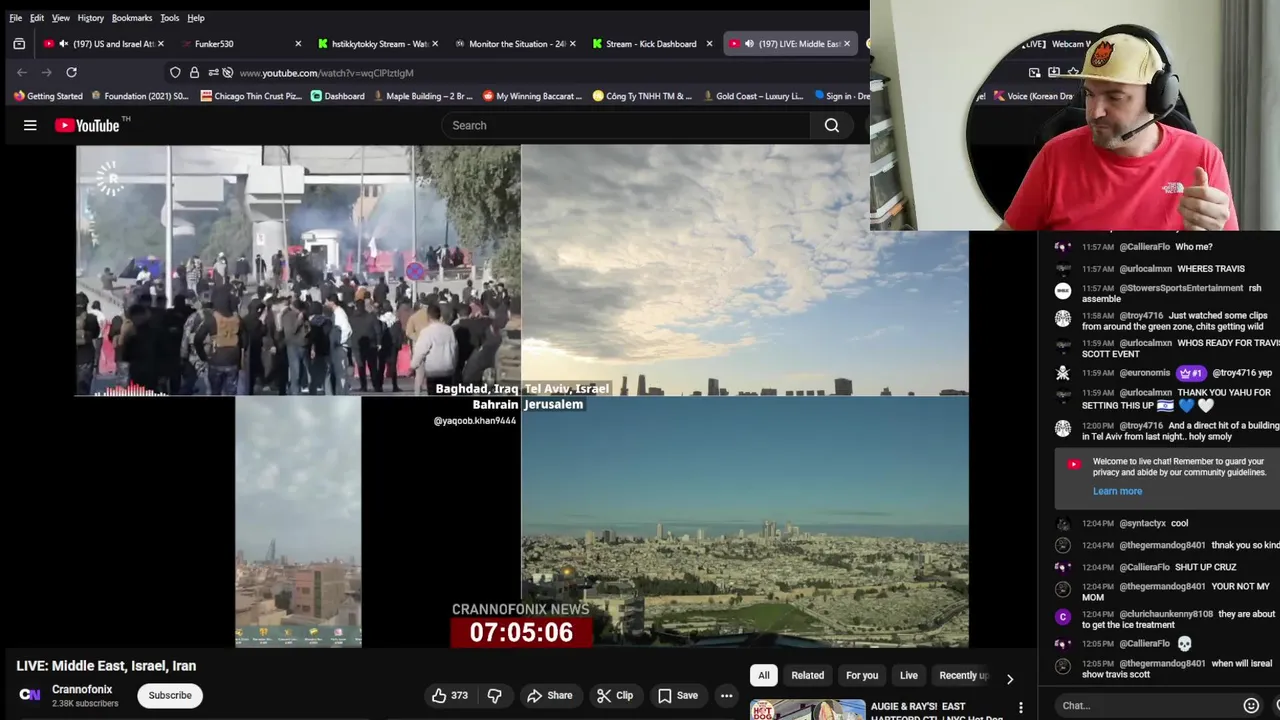Viewport: 1280px width, 720px height.
Task: Open the Help menu
Action: click(196, 18)
